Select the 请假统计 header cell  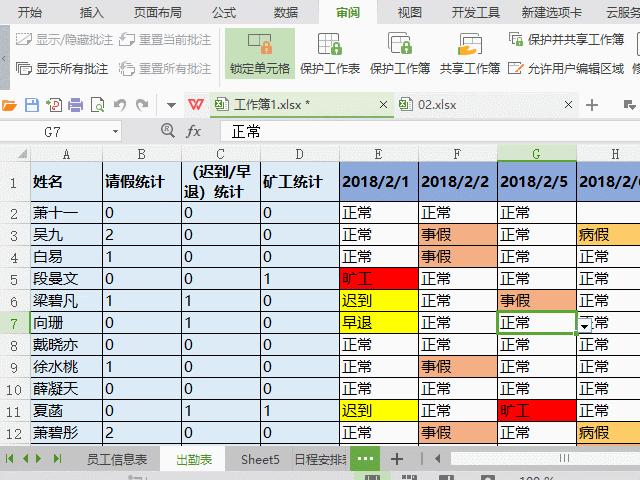[142, 181]
